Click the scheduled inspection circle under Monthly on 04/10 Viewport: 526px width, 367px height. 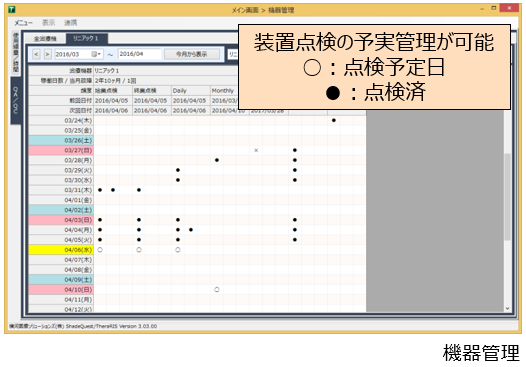(217, 290)
